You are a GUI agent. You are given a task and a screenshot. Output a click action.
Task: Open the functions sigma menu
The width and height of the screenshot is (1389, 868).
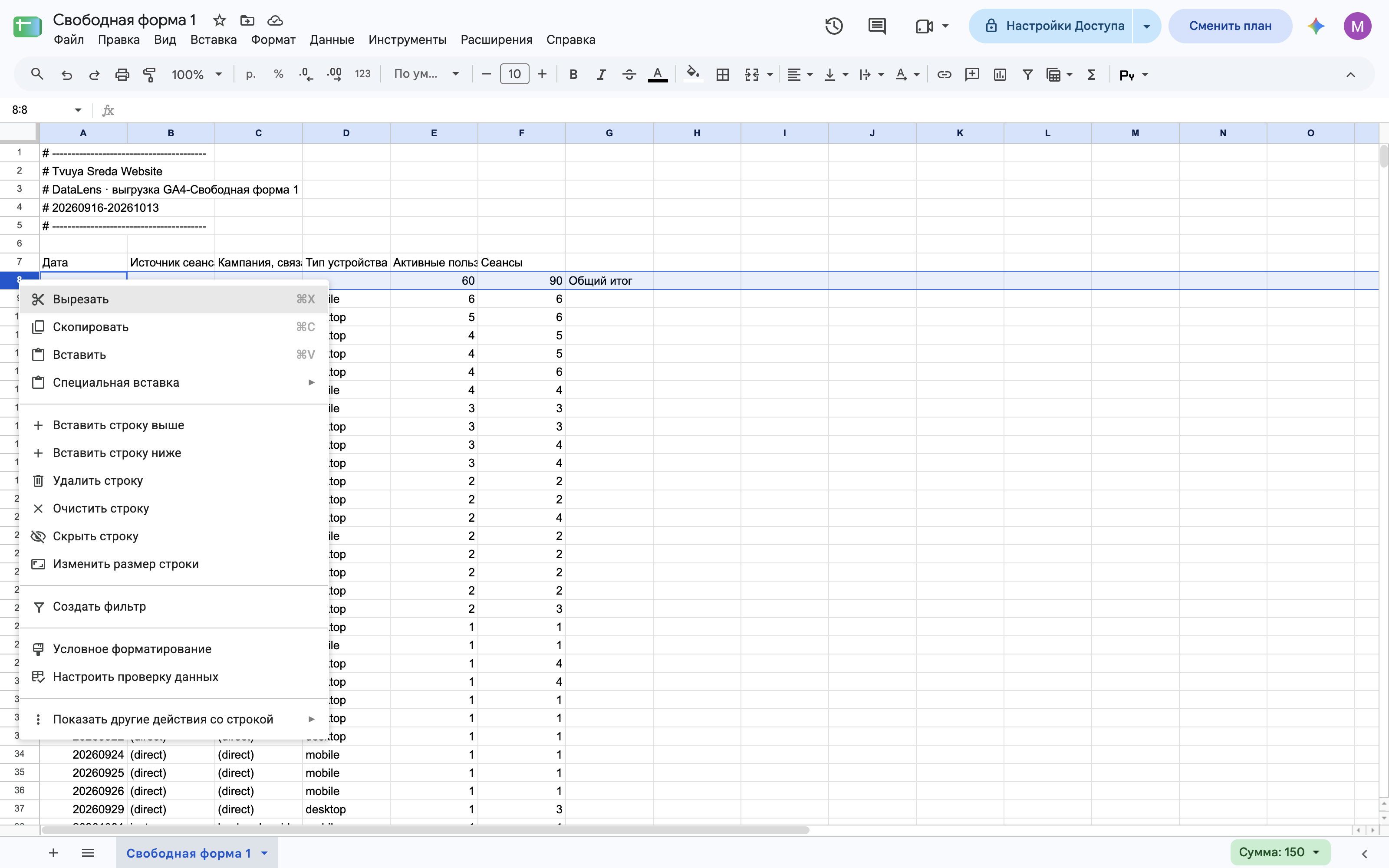[1092, 75]
